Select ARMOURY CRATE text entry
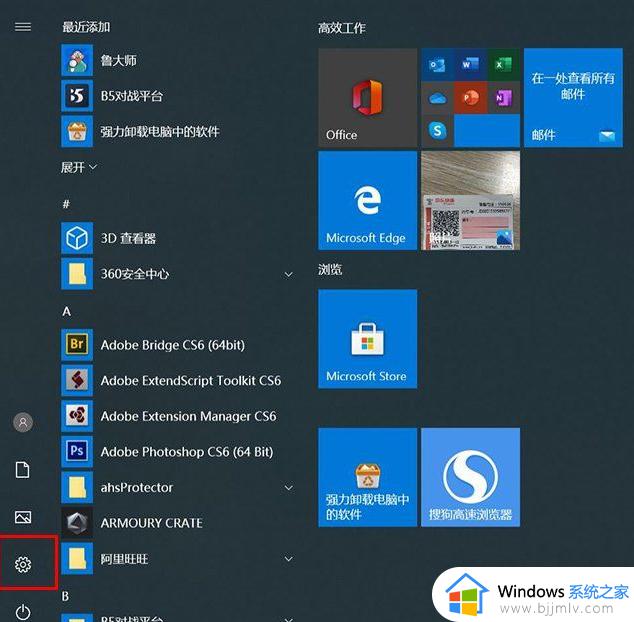The image size is (634, 622). 152,523
